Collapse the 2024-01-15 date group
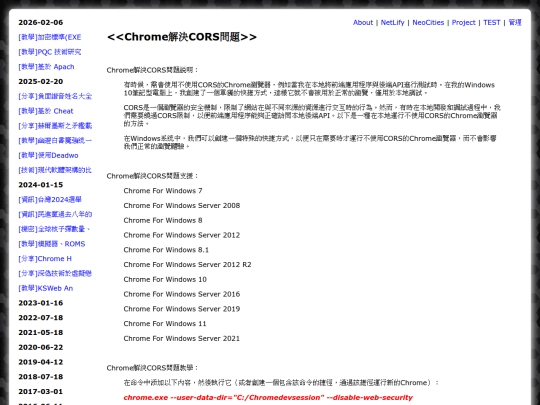 [x=41, y=185]
